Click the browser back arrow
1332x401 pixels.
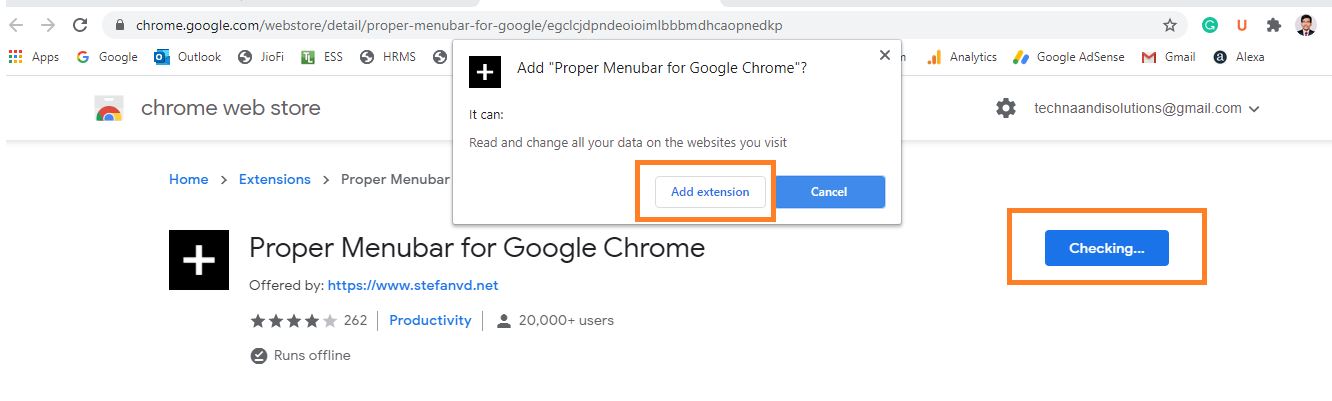coord(16,25)
